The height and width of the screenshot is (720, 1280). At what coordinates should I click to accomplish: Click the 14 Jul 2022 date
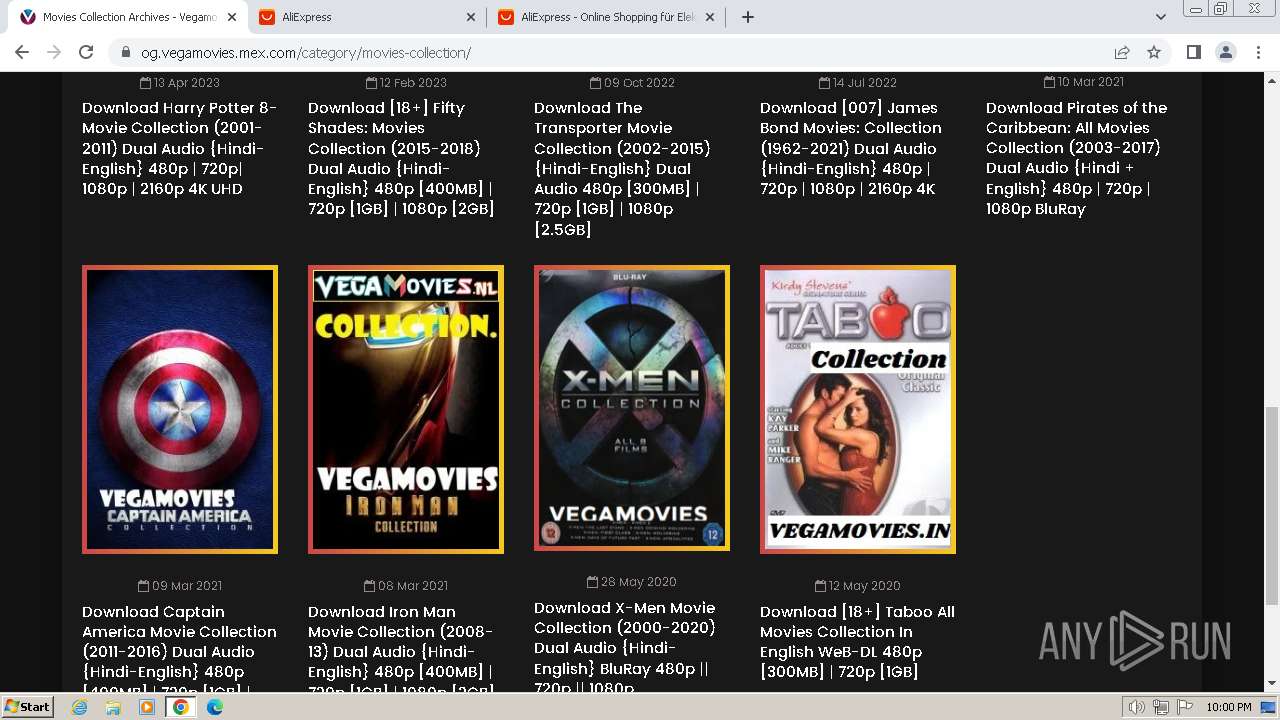click(858, 83)
